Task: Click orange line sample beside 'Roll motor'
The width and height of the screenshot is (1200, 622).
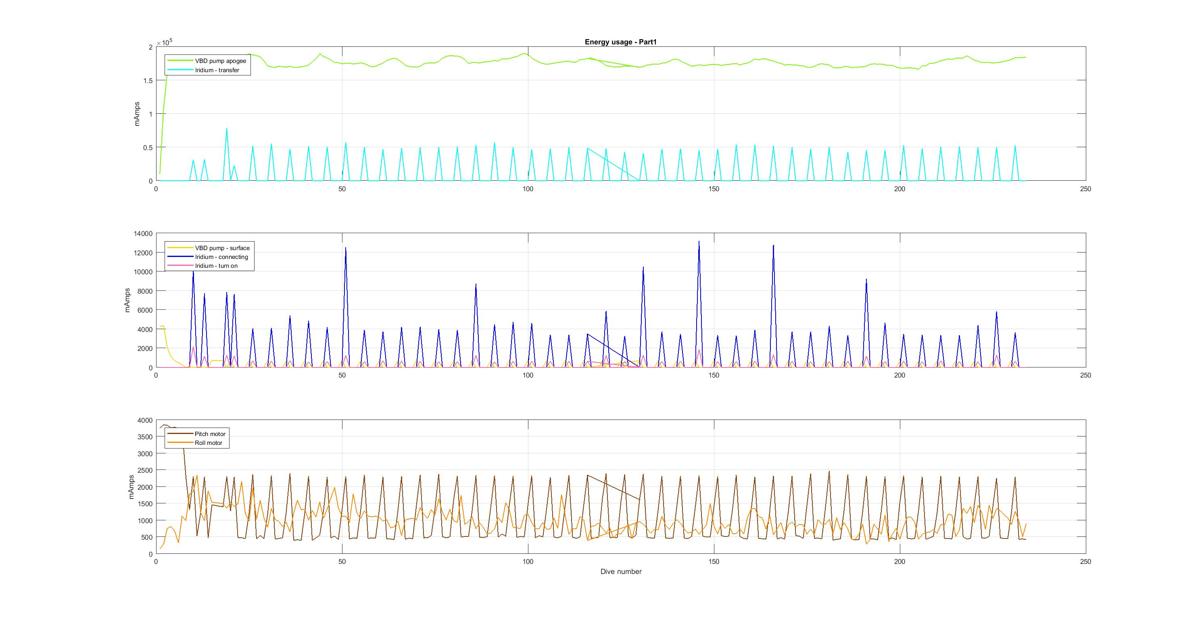Action: click(180, 443)
